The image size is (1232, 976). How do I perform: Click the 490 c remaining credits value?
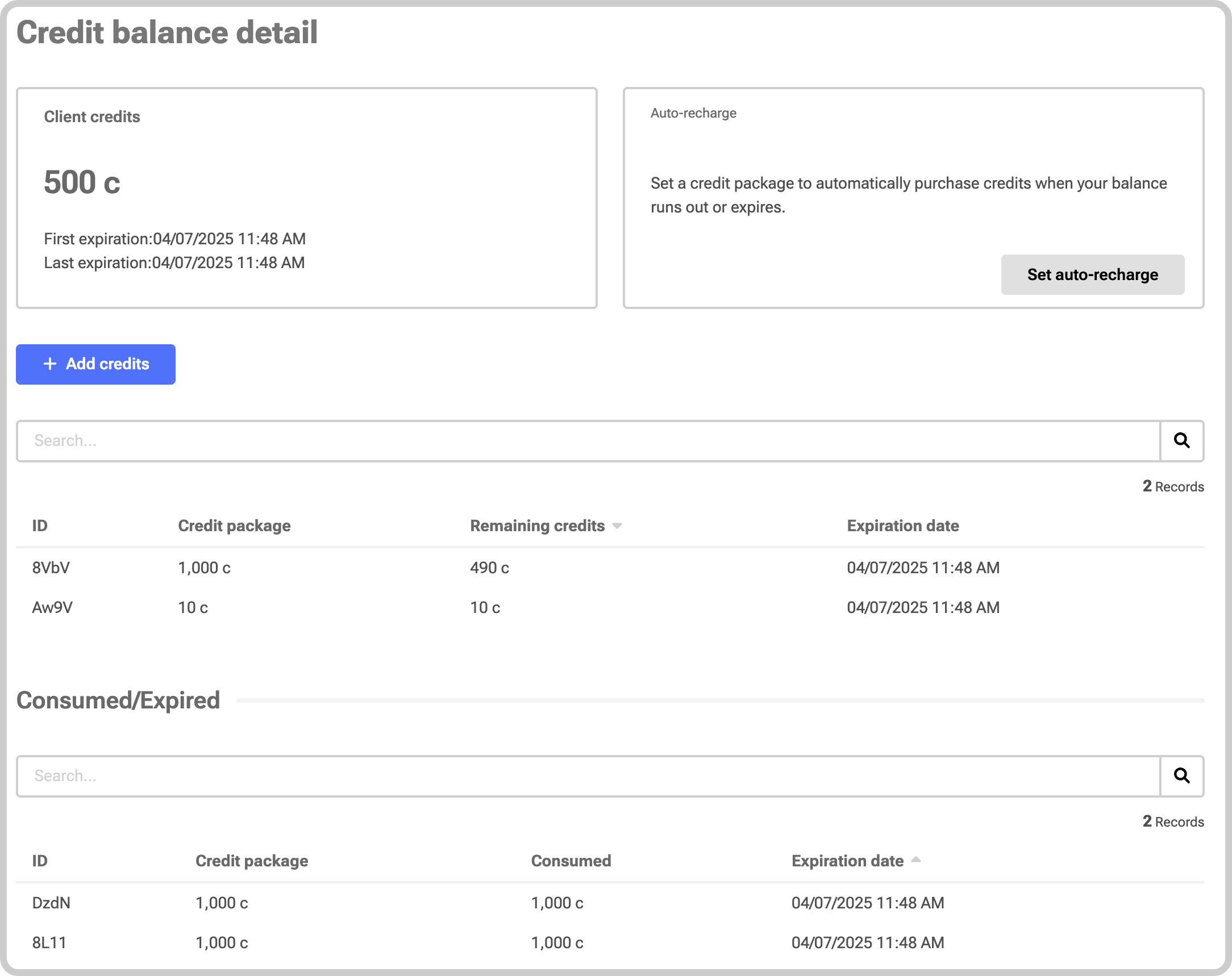point(489,568)
